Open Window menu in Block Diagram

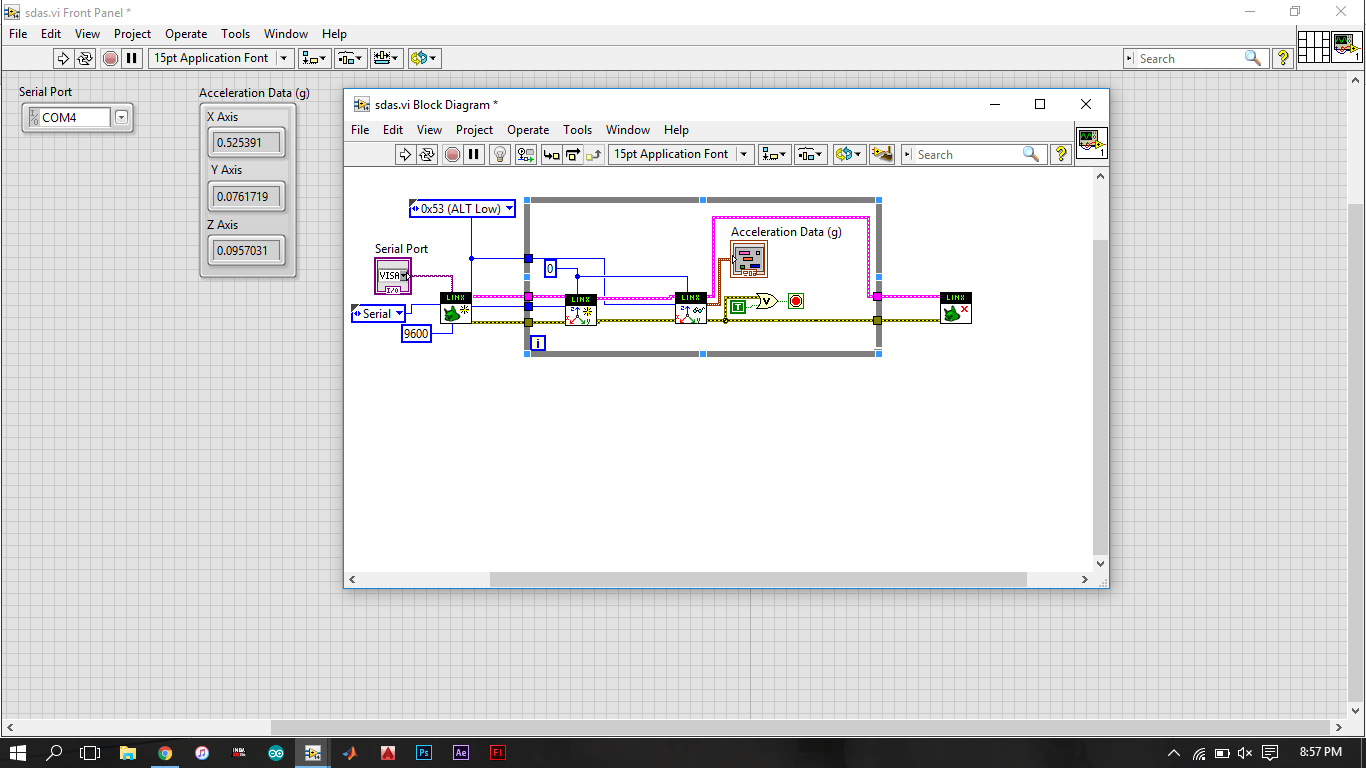pyautogui.click(x=628, y=130)
